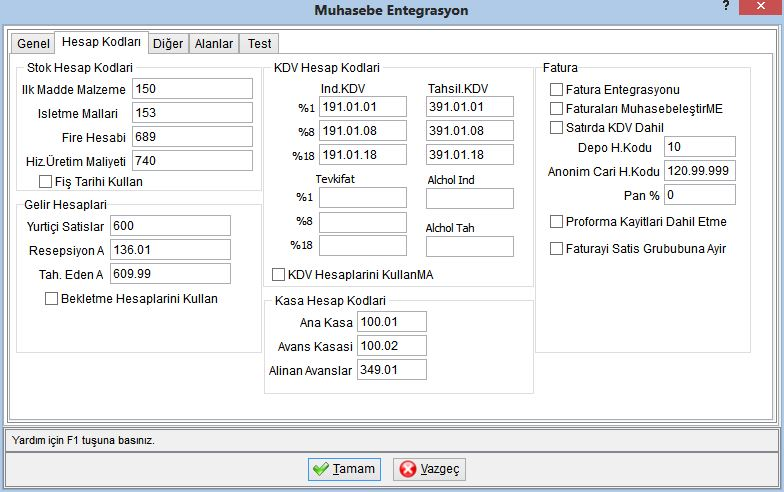Image resolution: width=784 pixels, height=492 pixels.
Task: Cancel using the Vazgeç button
Action: click(x=429, y=469)
